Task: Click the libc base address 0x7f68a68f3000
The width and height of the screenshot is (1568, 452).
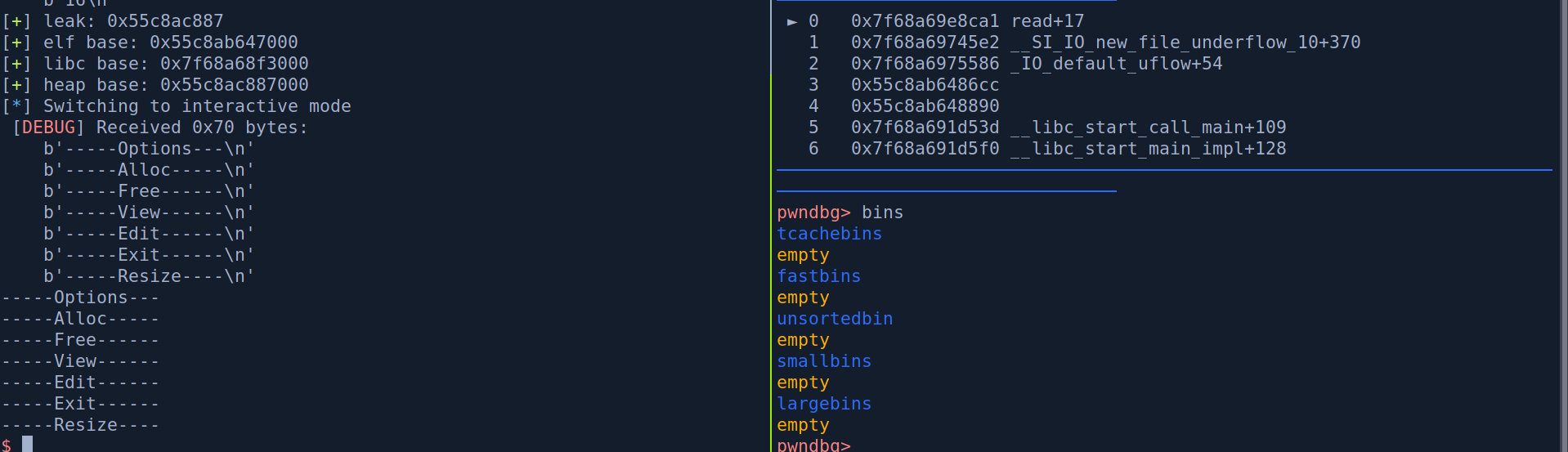Action: (x=234, y=64)
